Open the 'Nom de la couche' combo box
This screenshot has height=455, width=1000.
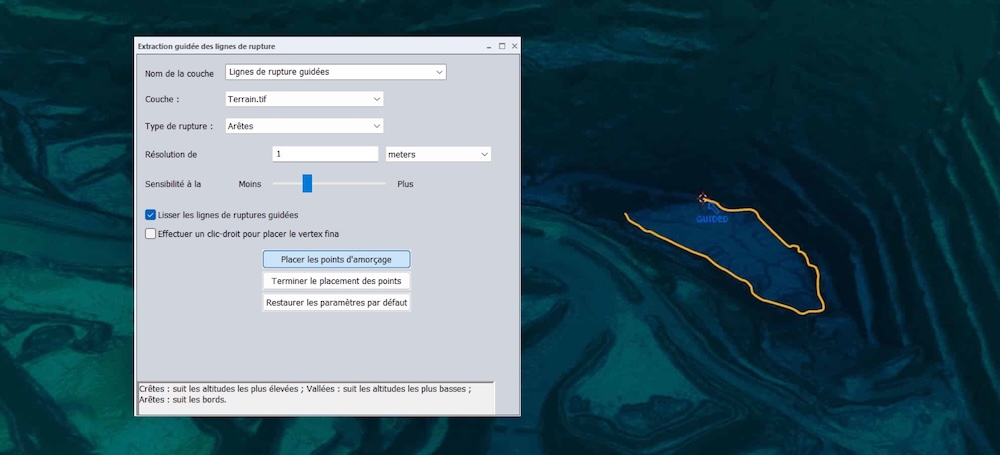click(335, 72)
